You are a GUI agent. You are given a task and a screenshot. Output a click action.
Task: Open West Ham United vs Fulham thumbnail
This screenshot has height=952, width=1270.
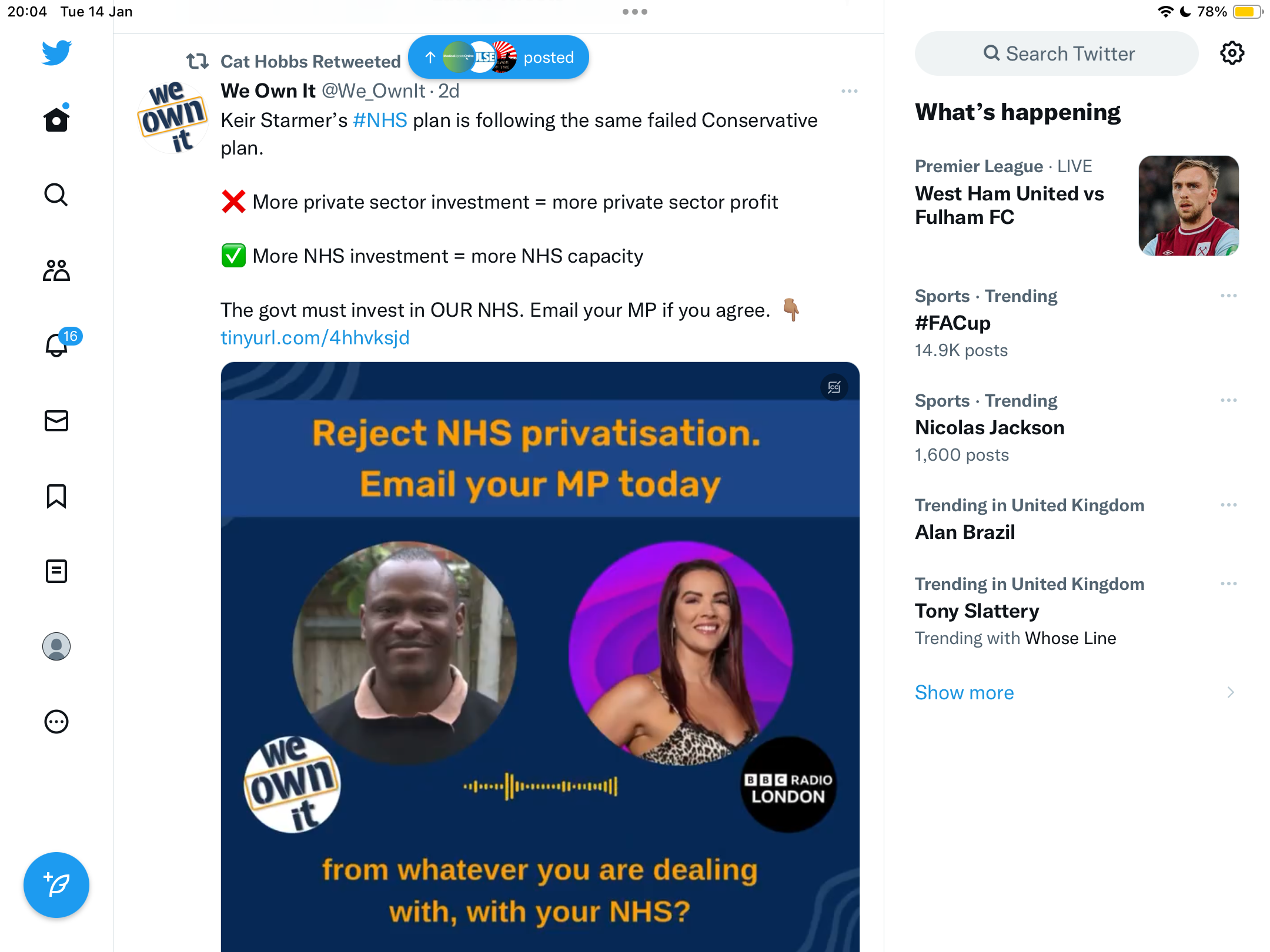(1188, 206)
